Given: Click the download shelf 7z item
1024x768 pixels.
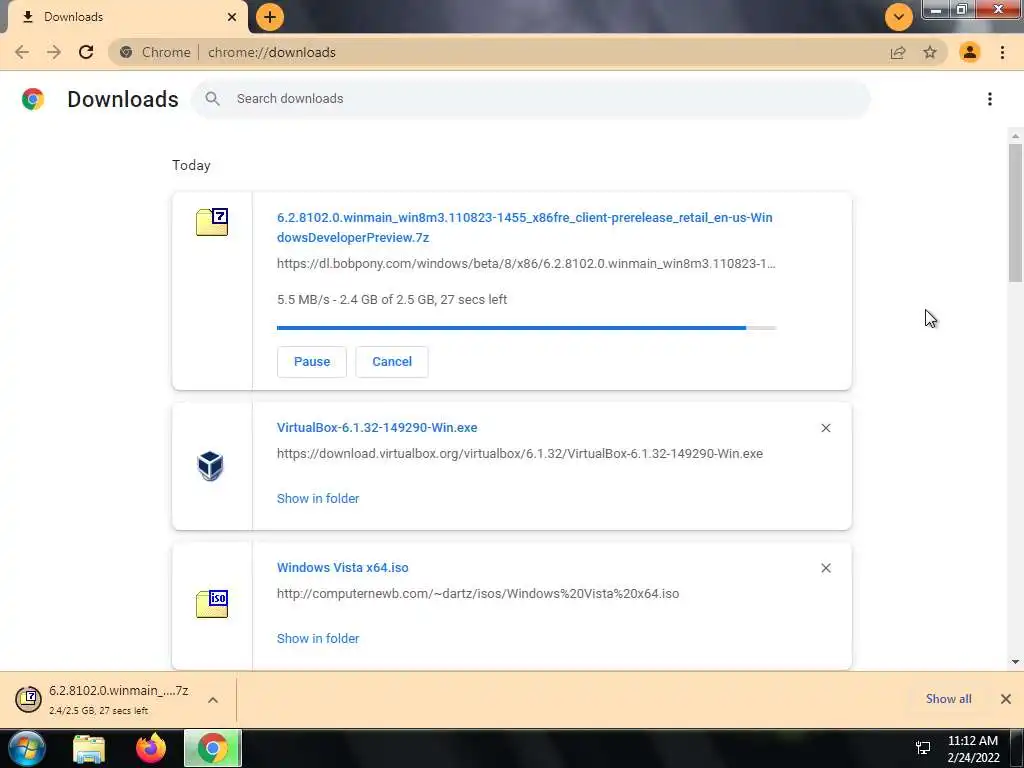Looking at the screenshot, I should [103, 699].
